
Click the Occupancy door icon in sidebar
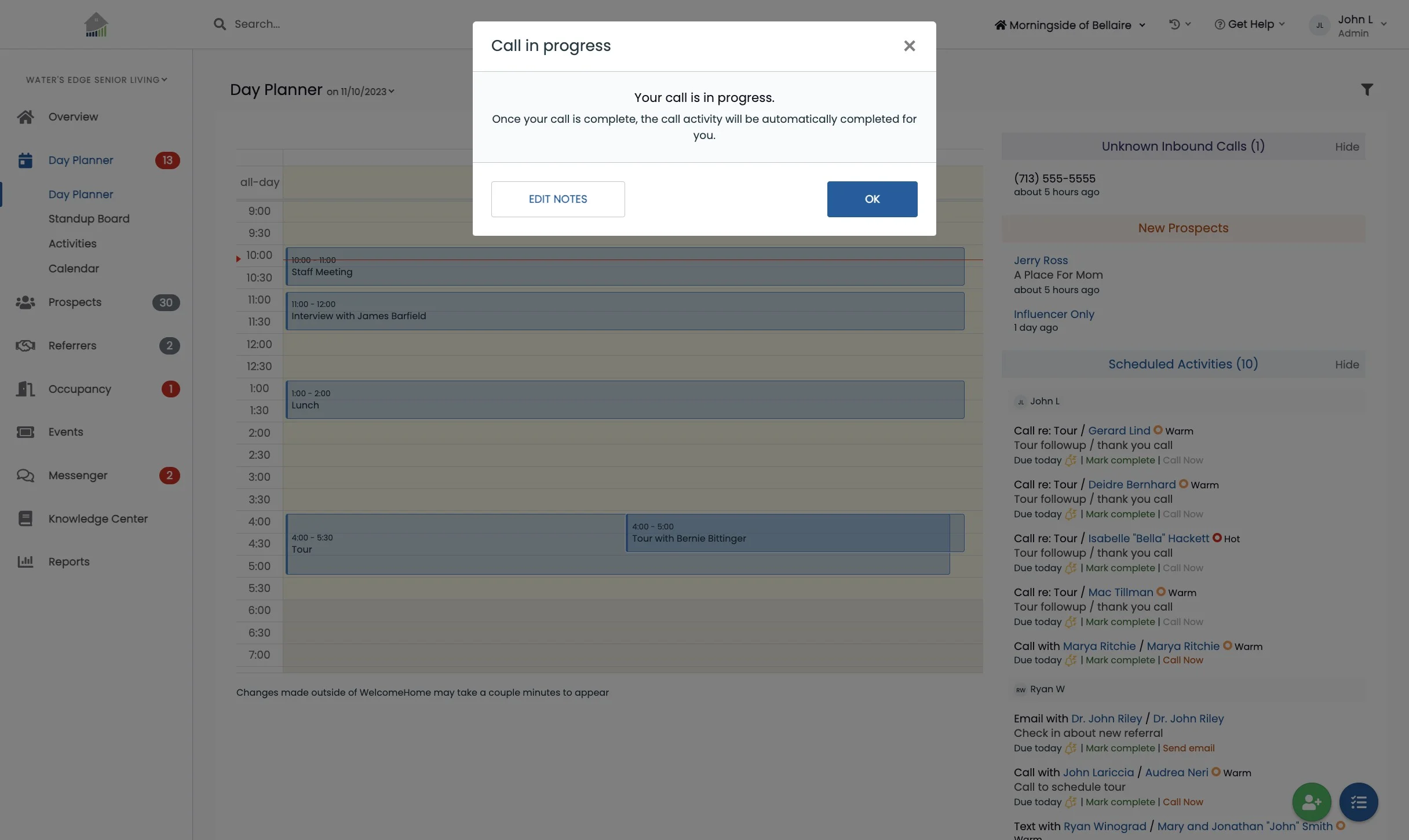(x=25, y=389)
